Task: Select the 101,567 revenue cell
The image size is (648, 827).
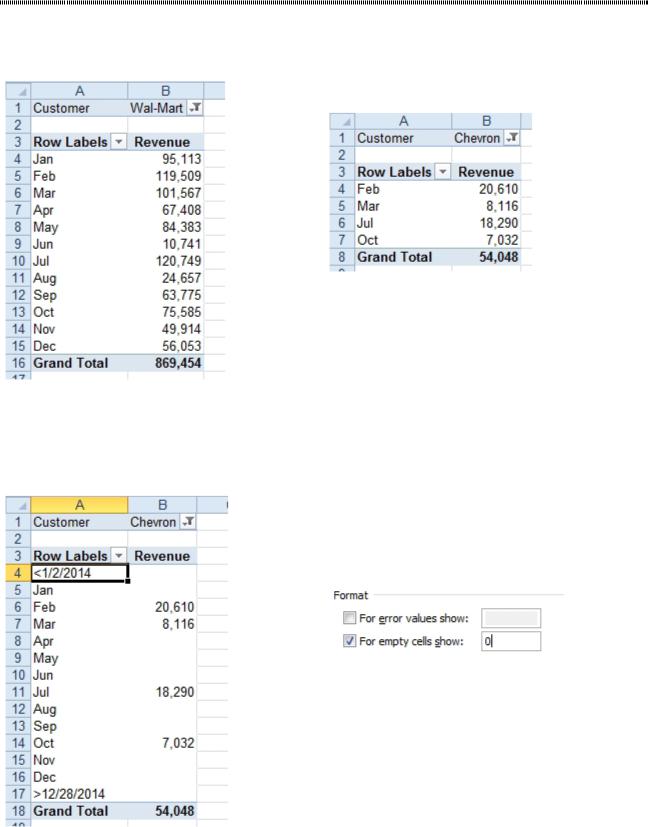Action: point(166,193)
